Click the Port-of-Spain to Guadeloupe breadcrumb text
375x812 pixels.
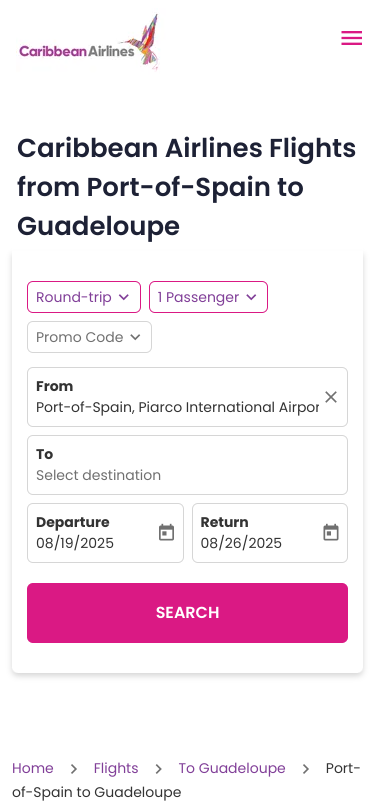pos(186,780)
